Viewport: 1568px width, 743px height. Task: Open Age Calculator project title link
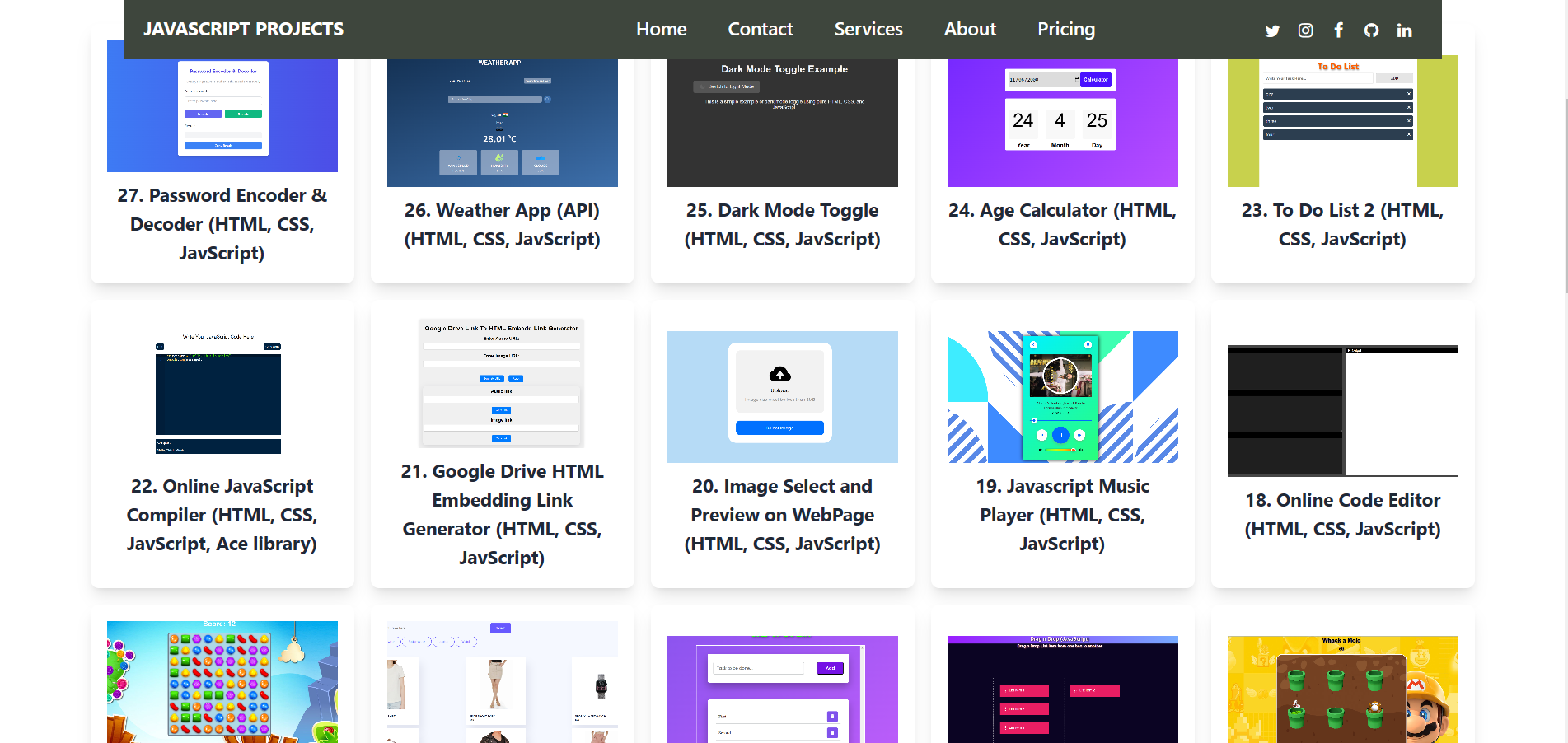click(1062, 225)
